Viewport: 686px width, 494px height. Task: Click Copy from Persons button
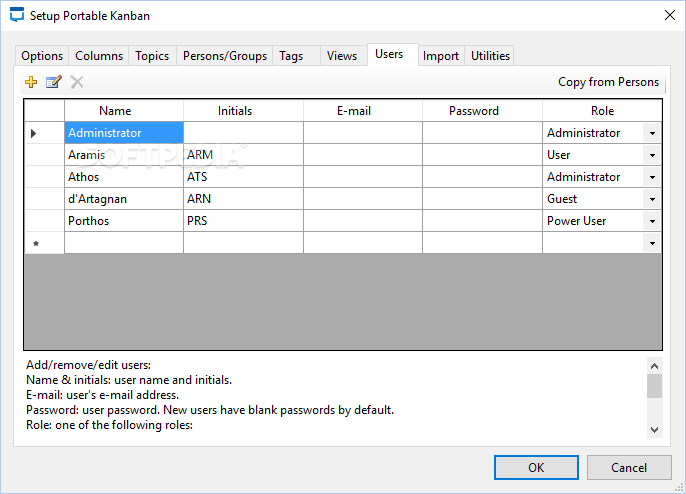(x=608, y=82)
